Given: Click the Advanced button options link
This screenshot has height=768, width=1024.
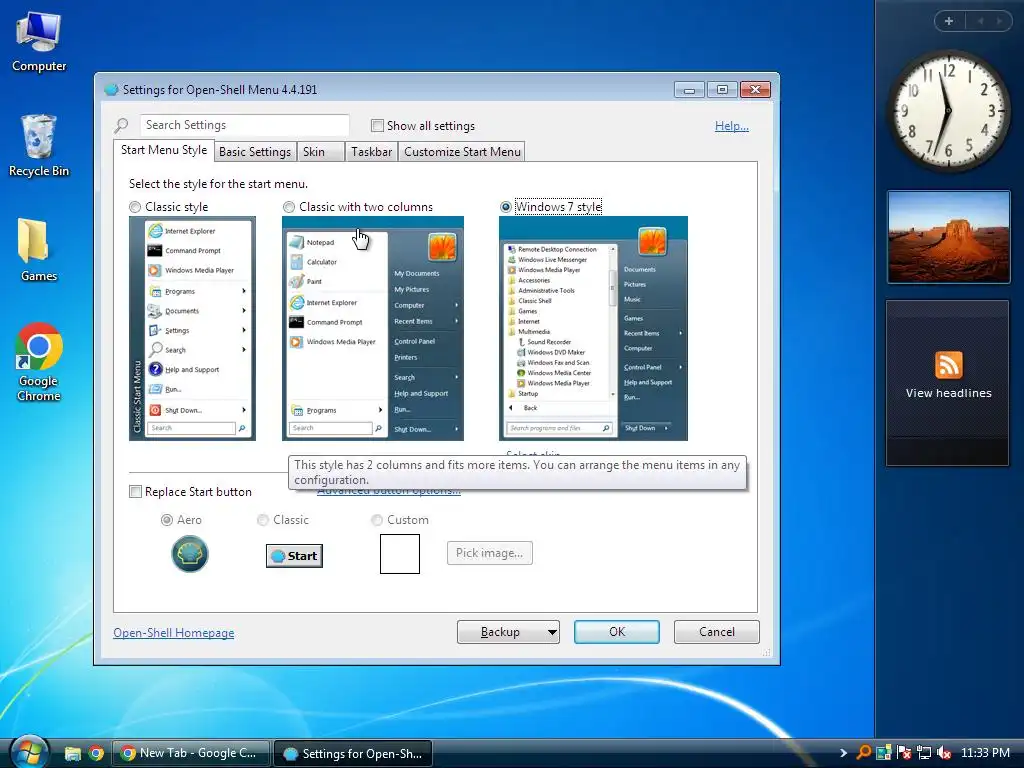Looking at the screenshot, I should pos(389,490).
